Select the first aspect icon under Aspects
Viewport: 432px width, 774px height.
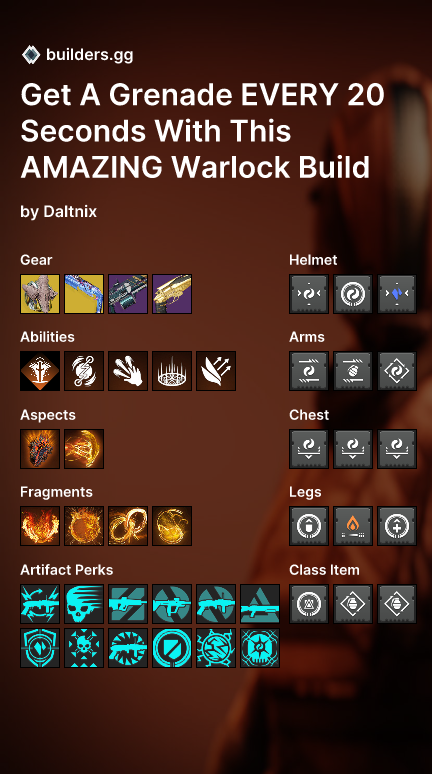coord(40,449)
